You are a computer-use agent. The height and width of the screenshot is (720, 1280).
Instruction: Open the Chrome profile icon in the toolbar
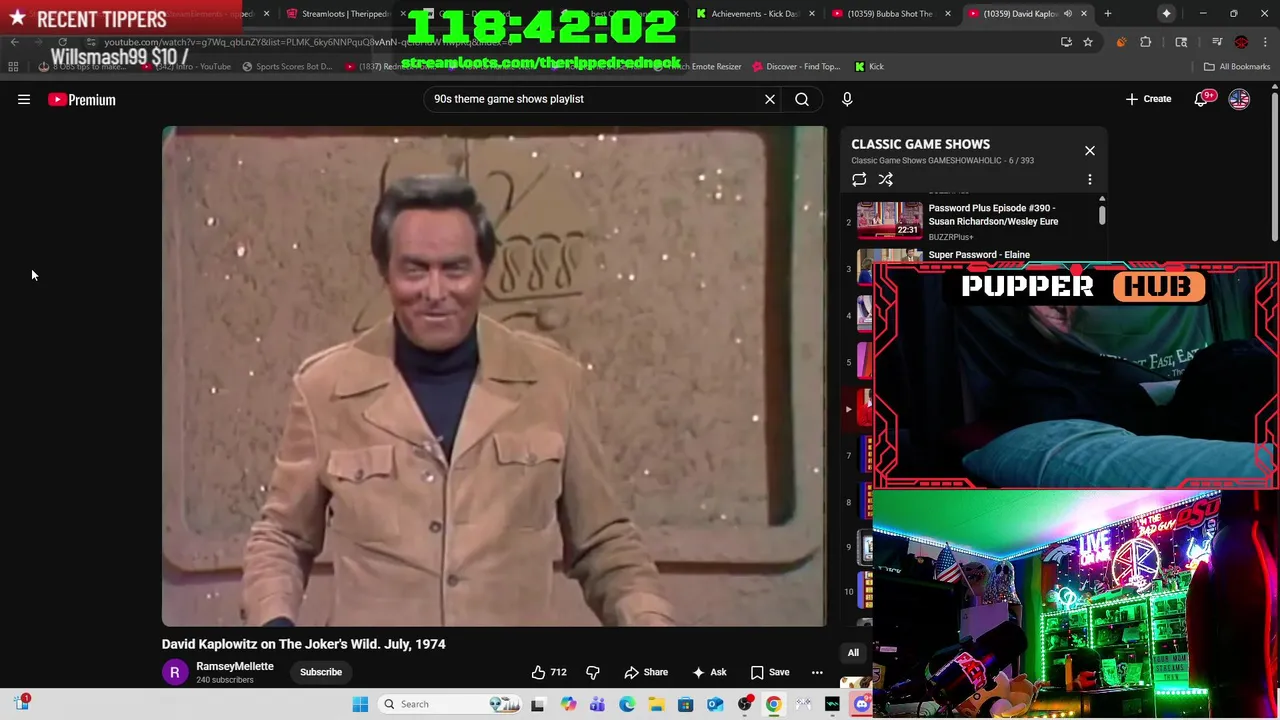pyautogui.click(x=1241, y=42)
